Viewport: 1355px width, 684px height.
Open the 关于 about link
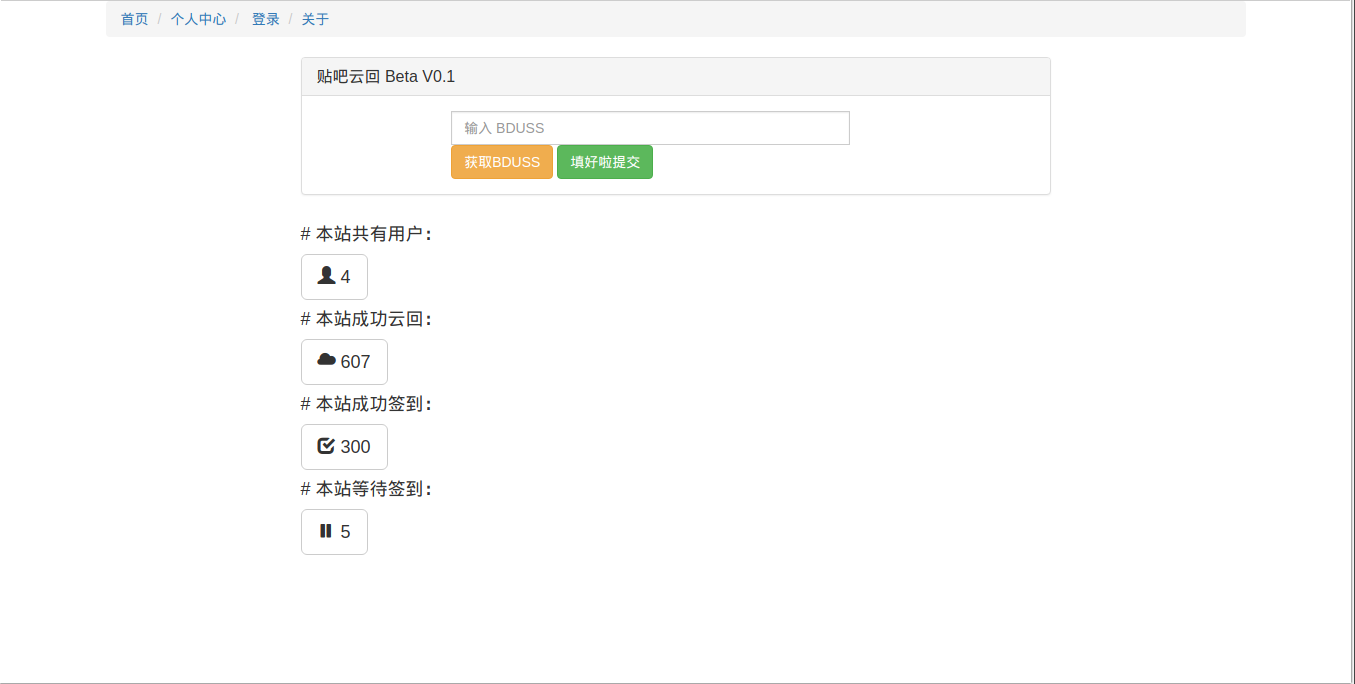[315, 19]
